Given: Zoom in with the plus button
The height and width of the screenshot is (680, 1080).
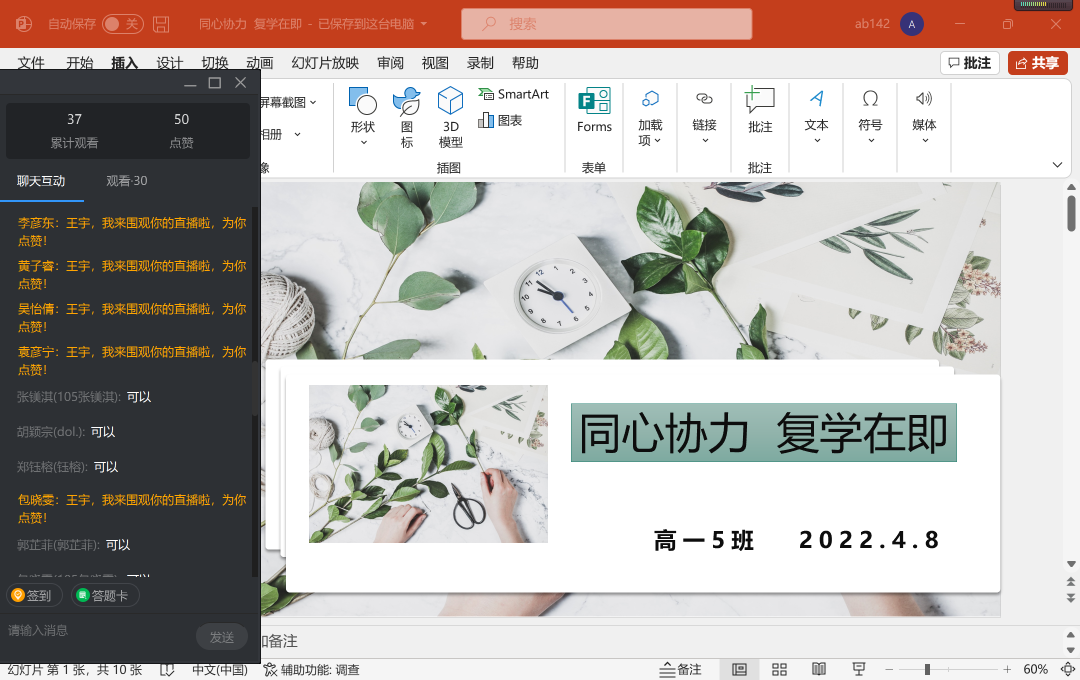Looking at the screenshot, I should pyautogui.click(x=1007, y=669).
